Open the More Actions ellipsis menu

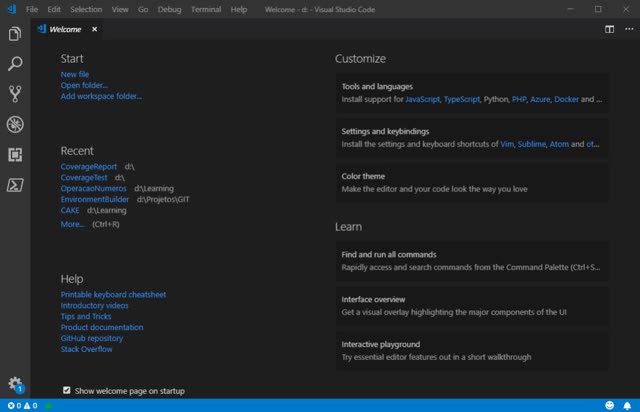(629, 29)
